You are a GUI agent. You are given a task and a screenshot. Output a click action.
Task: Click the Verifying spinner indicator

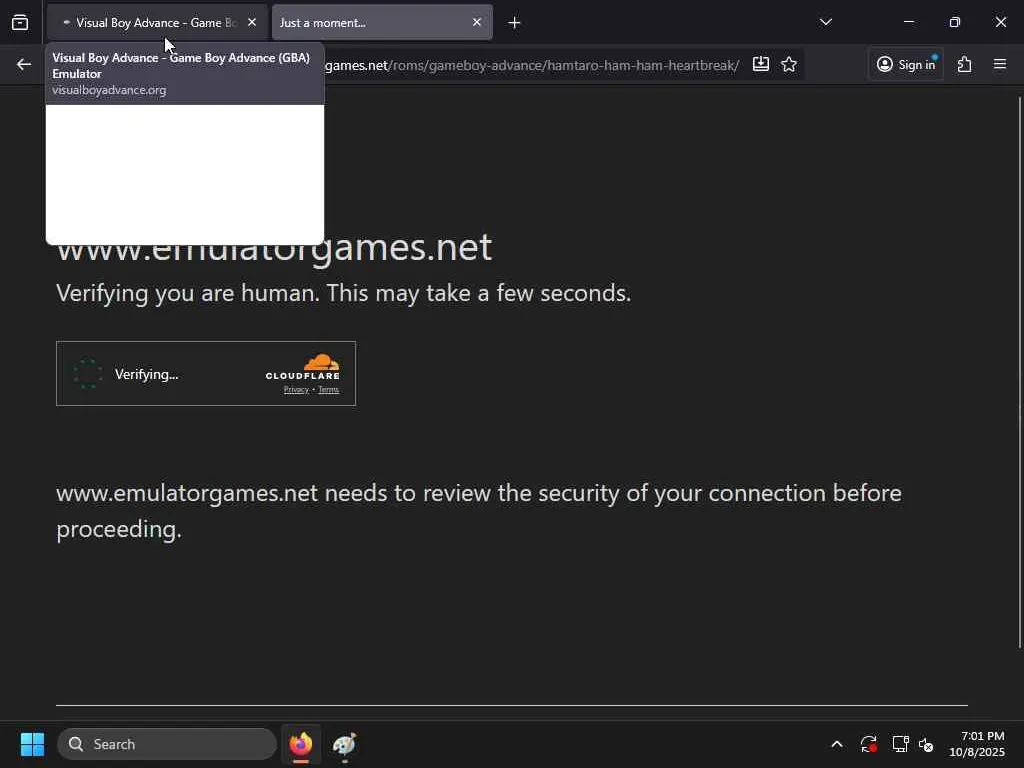click(x=88, y=374)
